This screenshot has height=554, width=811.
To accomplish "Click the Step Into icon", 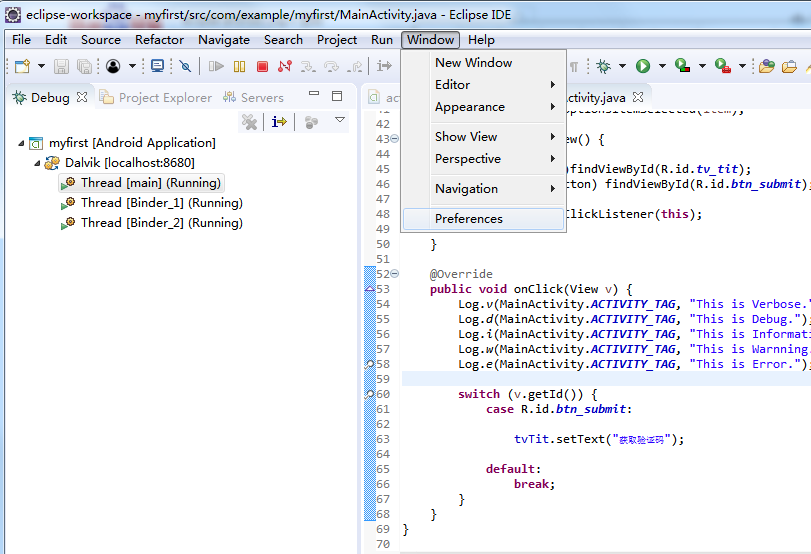I will click(x=308, y=66).
